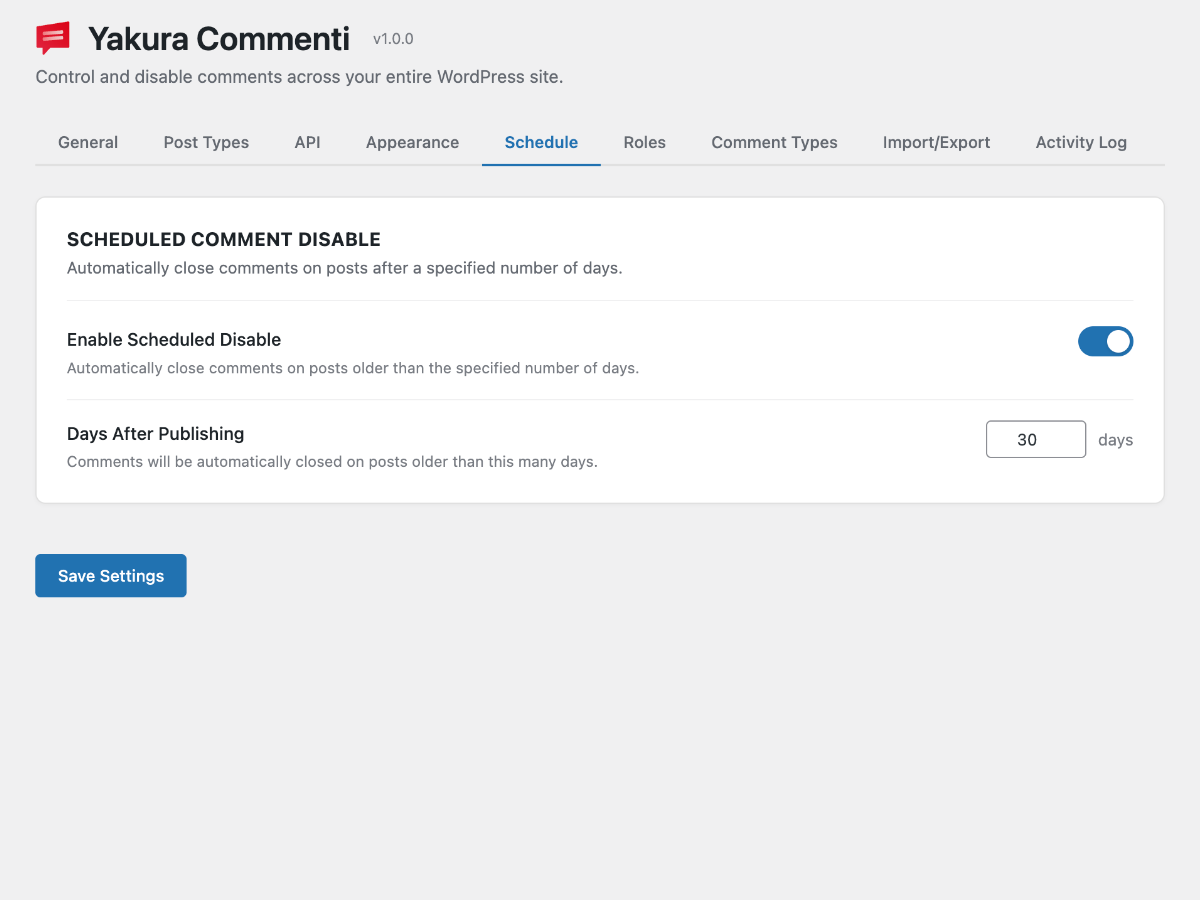Open the Appearance settings tab
The height and width of the screenshot is (900, 1200).
(x=412, y=142)
